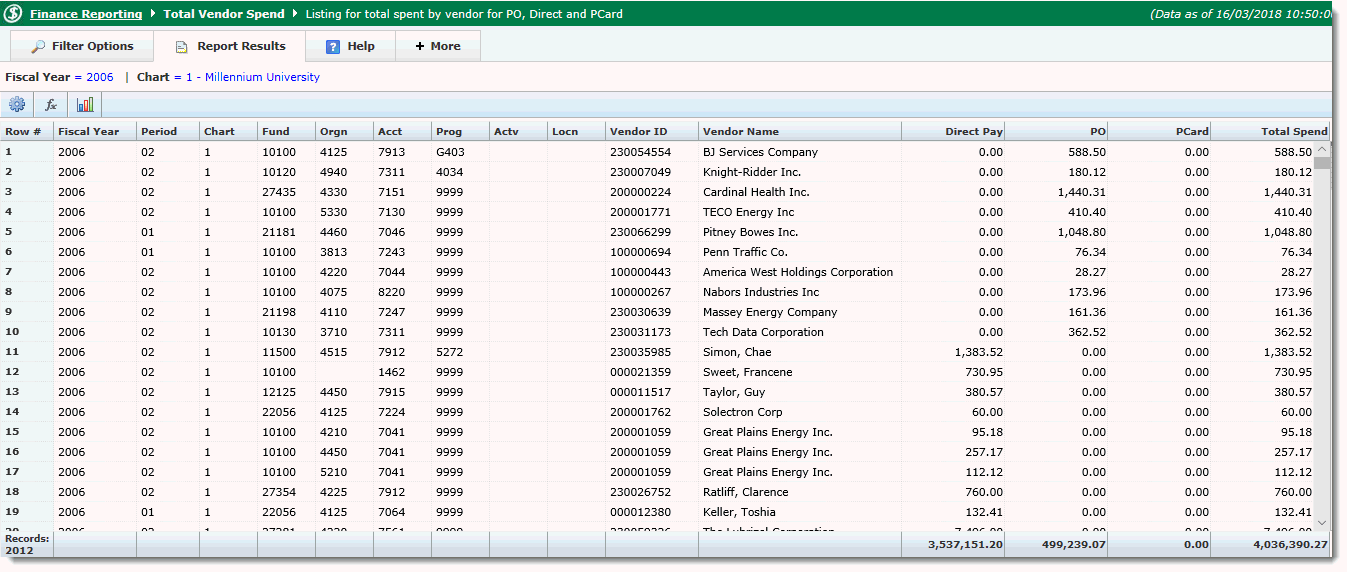Viewport: 1347px width, 572px height.
Task: Click the scrollbar down arrow
Action: click(1322, 522)
